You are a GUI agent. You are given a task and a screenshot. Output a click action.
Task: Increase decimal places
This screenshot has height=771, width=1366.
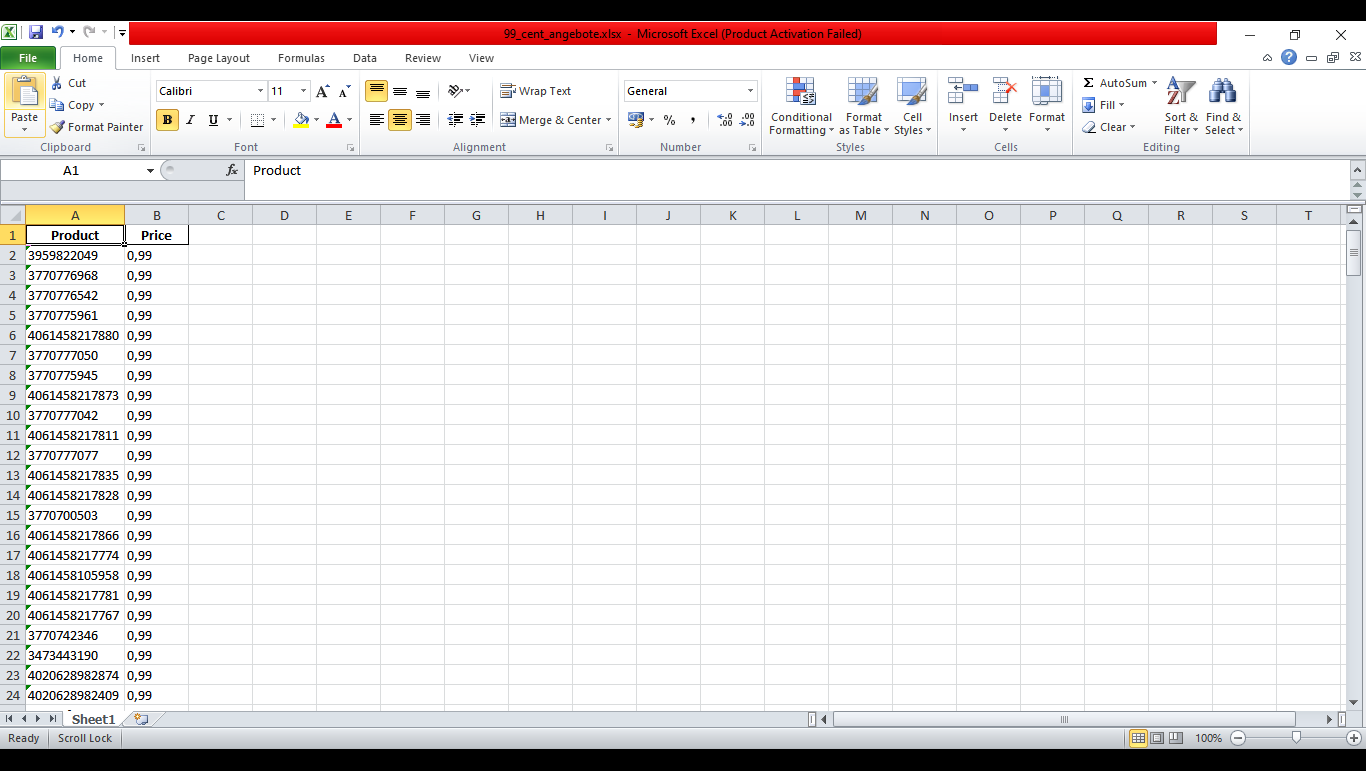[725, 120]
